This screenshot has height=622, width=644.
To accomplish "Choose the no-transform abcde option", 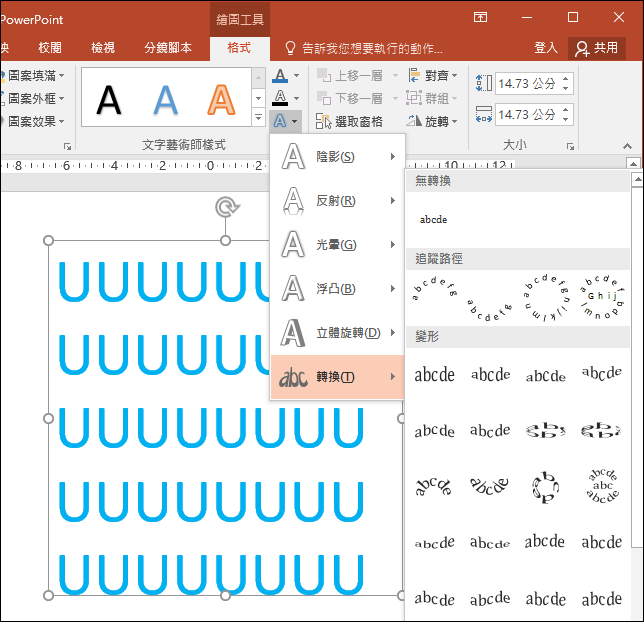I will click(433, 219).
